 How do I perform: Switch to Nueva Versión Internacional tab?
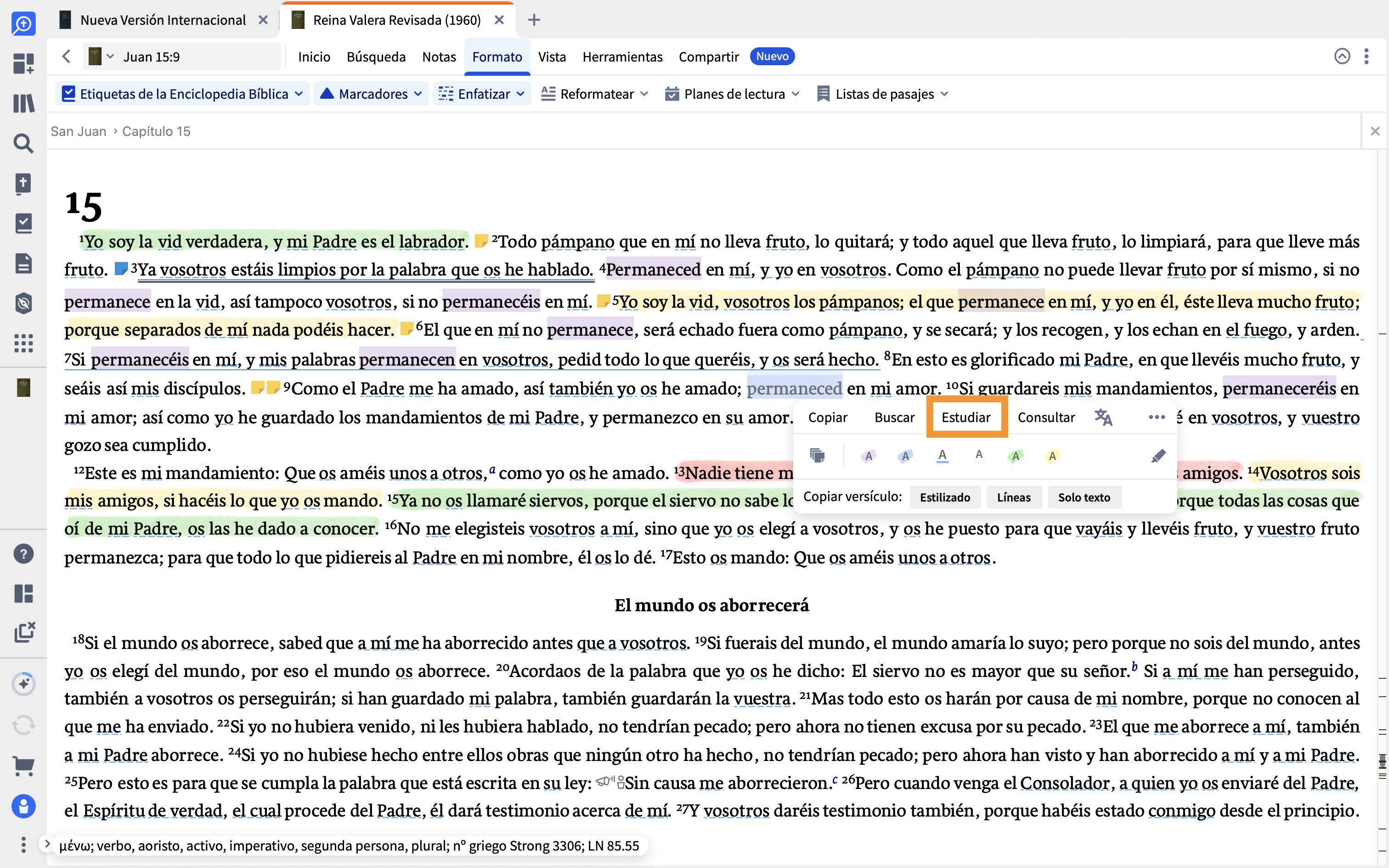163,20
